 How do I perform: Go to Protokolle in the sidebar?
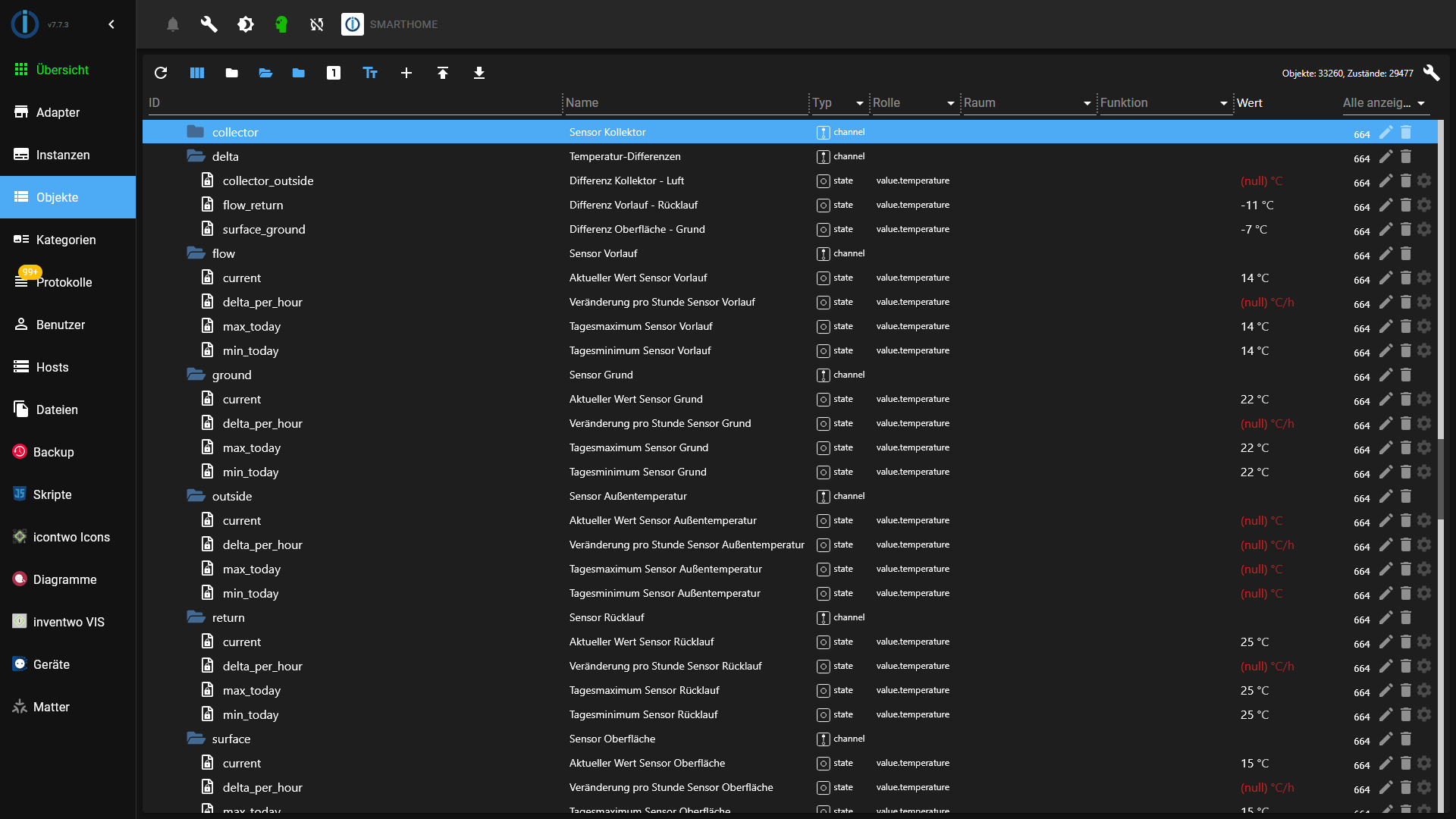point(64,282)
